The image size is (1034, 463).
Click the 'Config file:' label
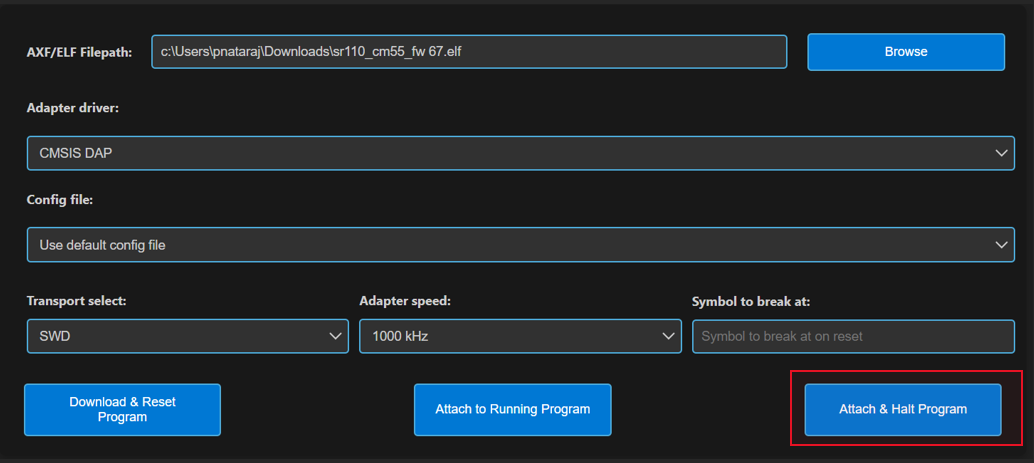(x=60, y=200)
